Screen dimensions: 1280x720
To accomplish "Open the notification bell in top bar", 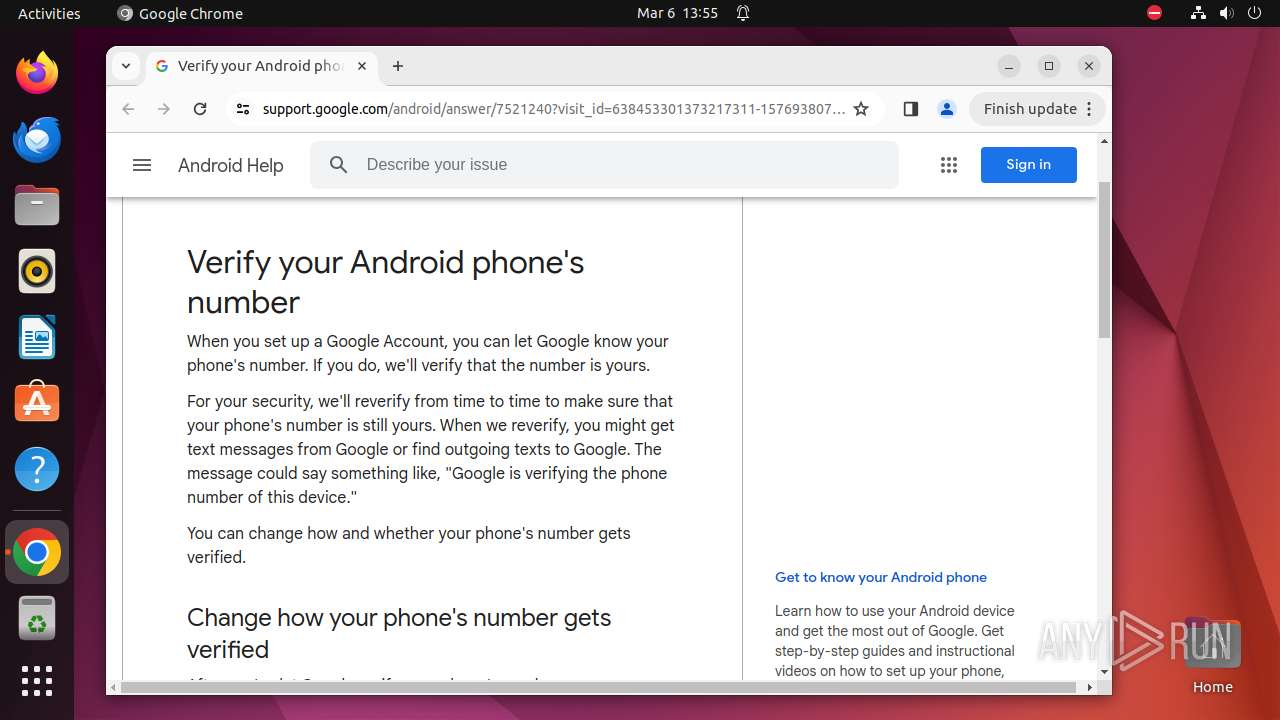I will (743, 13).
